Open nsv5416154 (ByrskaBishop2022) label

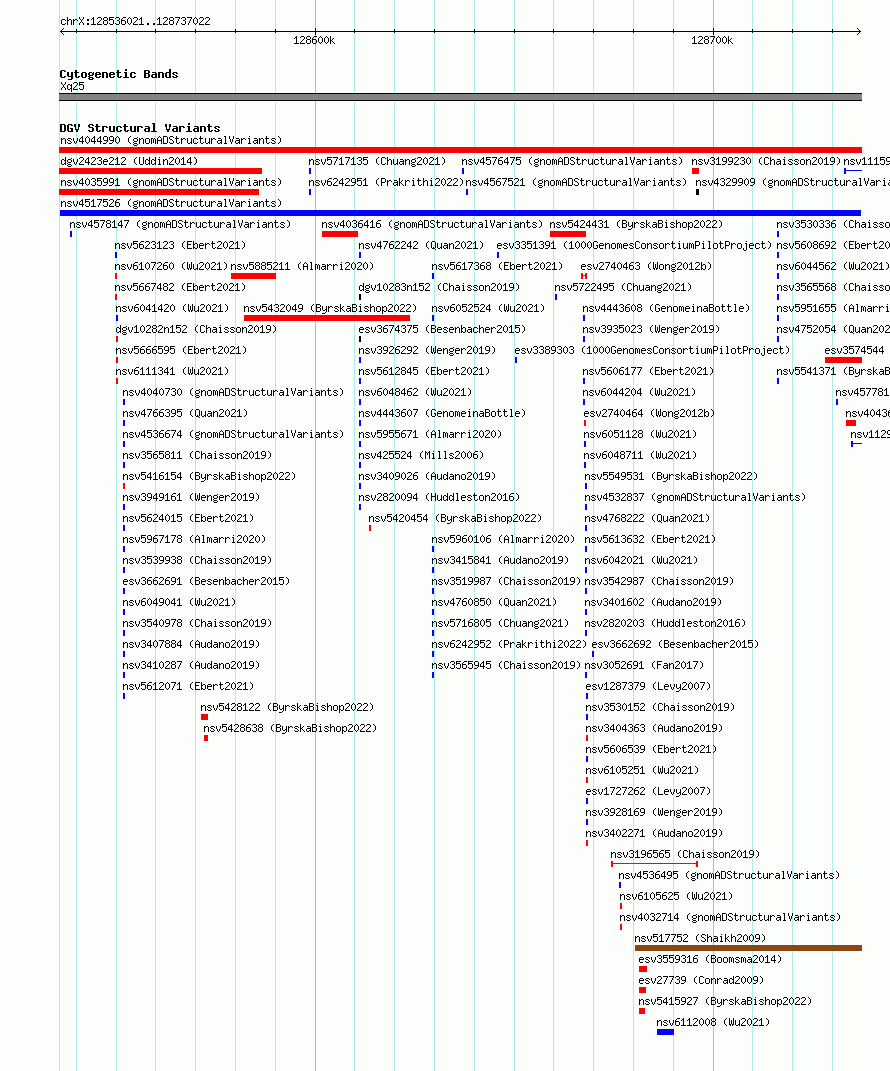[x=209, y=476]
